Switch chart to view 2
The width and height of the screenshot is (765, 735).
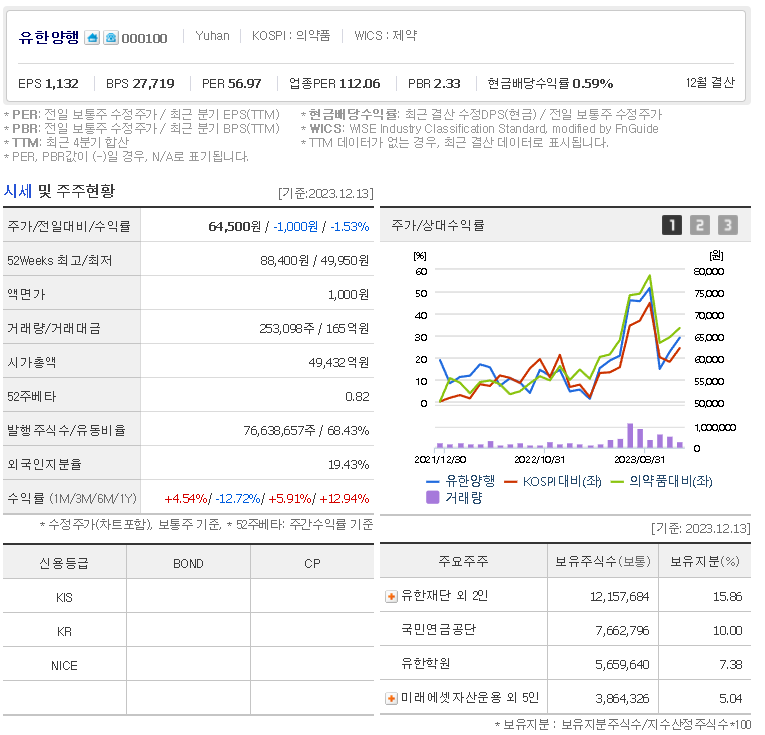[x=700, y=225]
